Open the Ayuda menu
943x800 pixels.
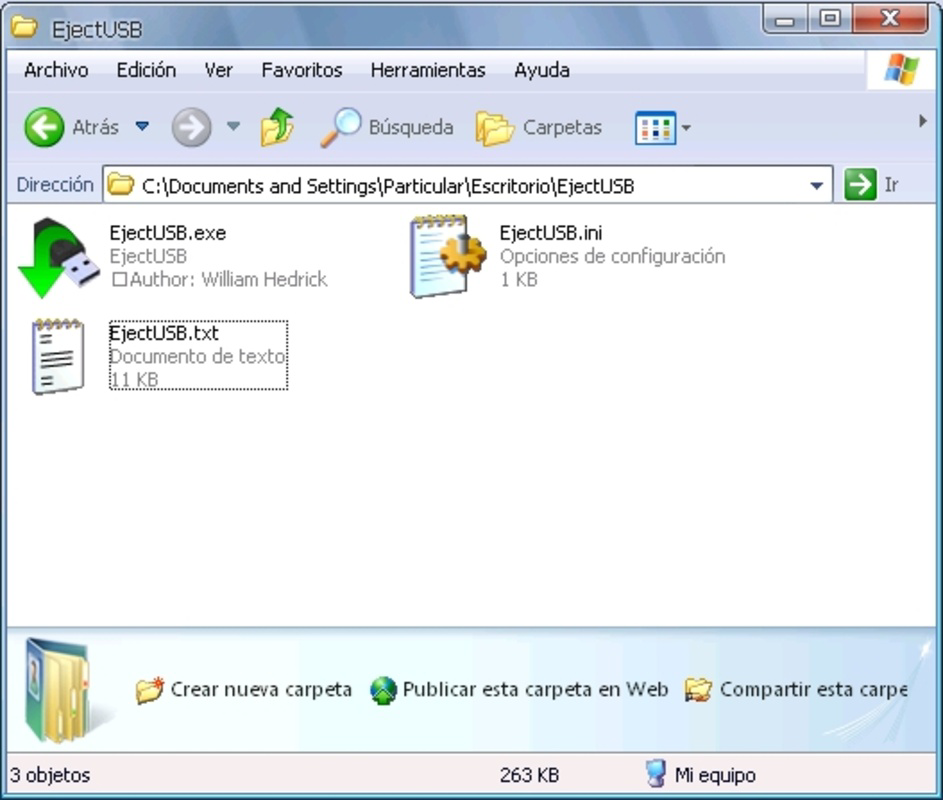542,70
